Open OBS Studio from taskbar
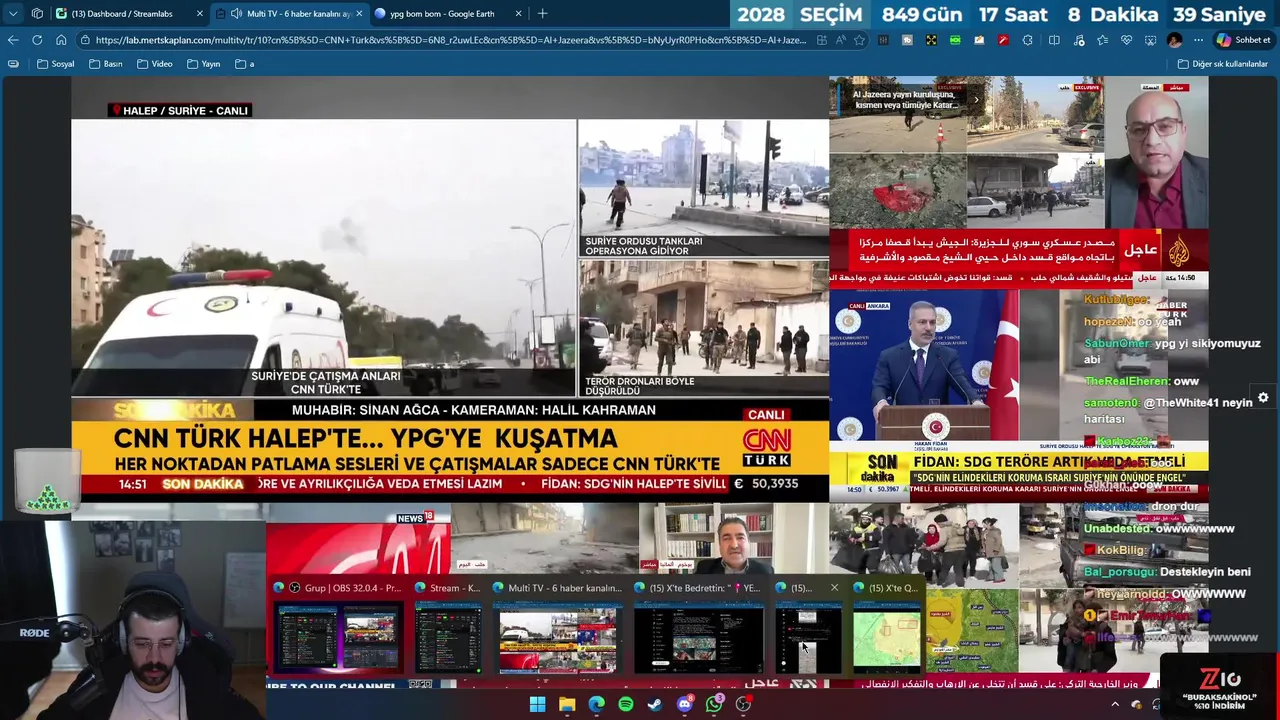Image resolution: width=1280 pixels, height=720 pixels. [x=743, y=704]
